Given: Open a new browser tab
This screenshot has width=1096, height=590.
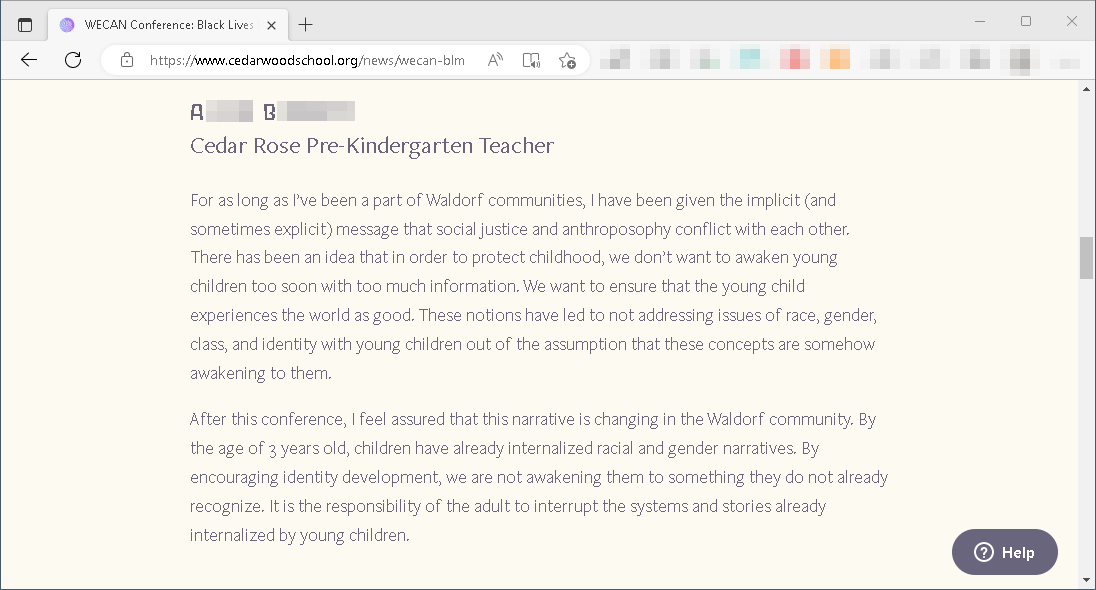Looking at the screenshot, I should (x=305, y=25).
